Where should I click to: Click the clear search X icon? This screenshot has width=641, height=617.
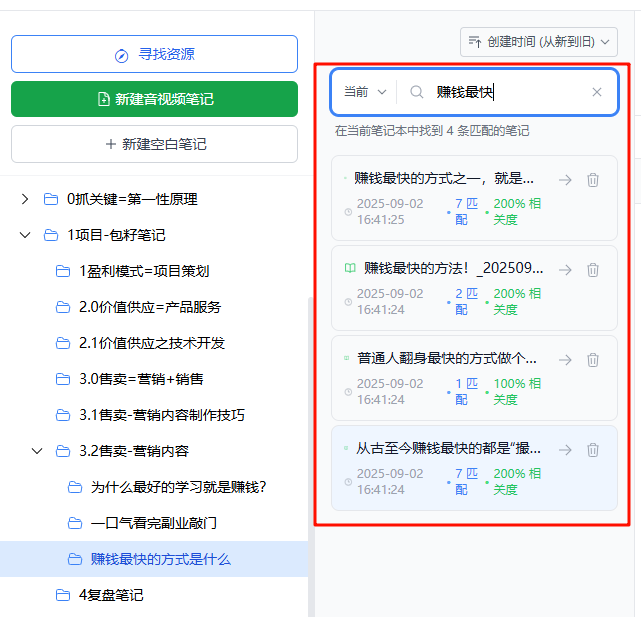coord(597,92)
